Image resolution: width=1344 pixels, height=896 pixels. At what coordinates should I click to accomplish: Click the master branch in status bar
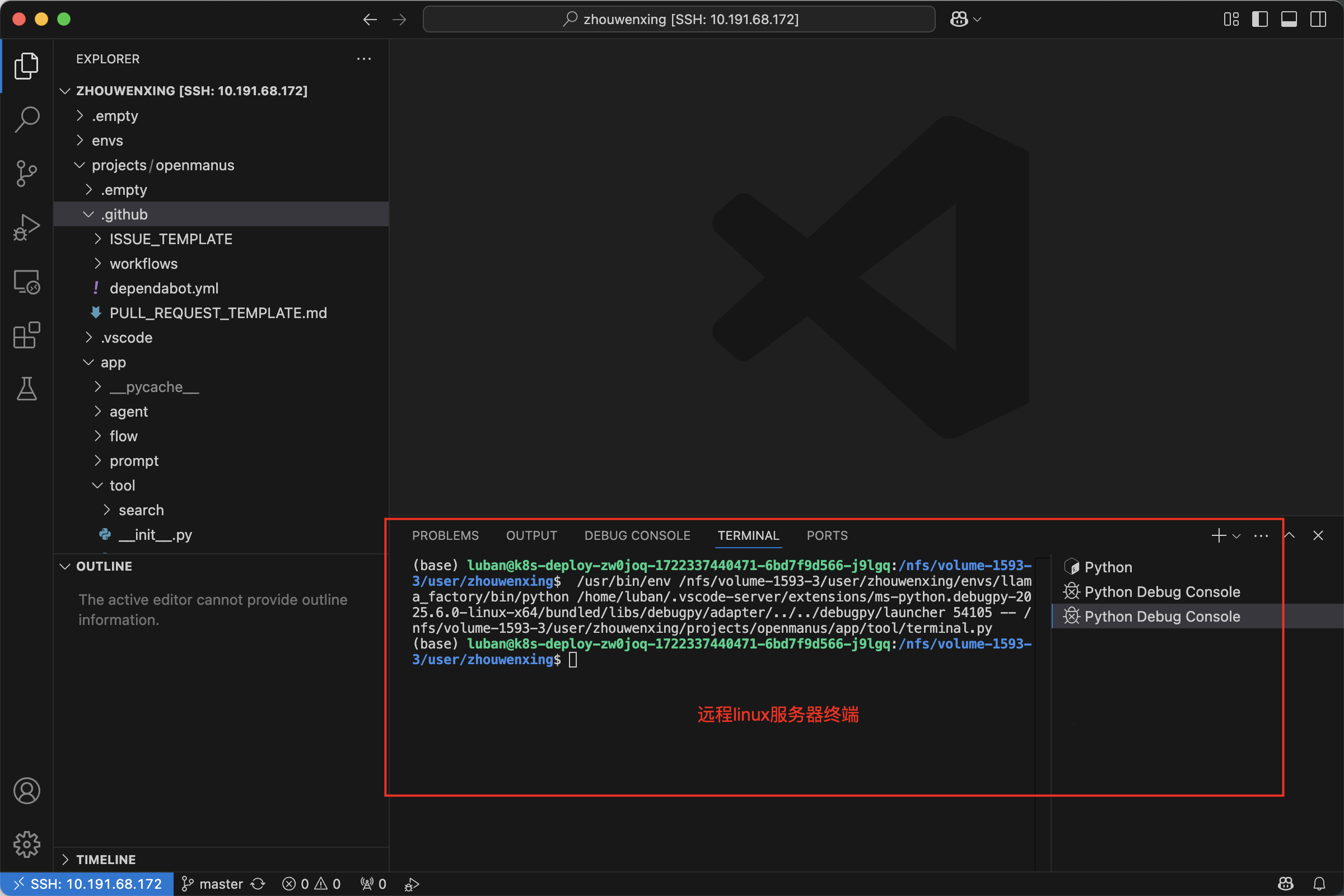[213, 884]
